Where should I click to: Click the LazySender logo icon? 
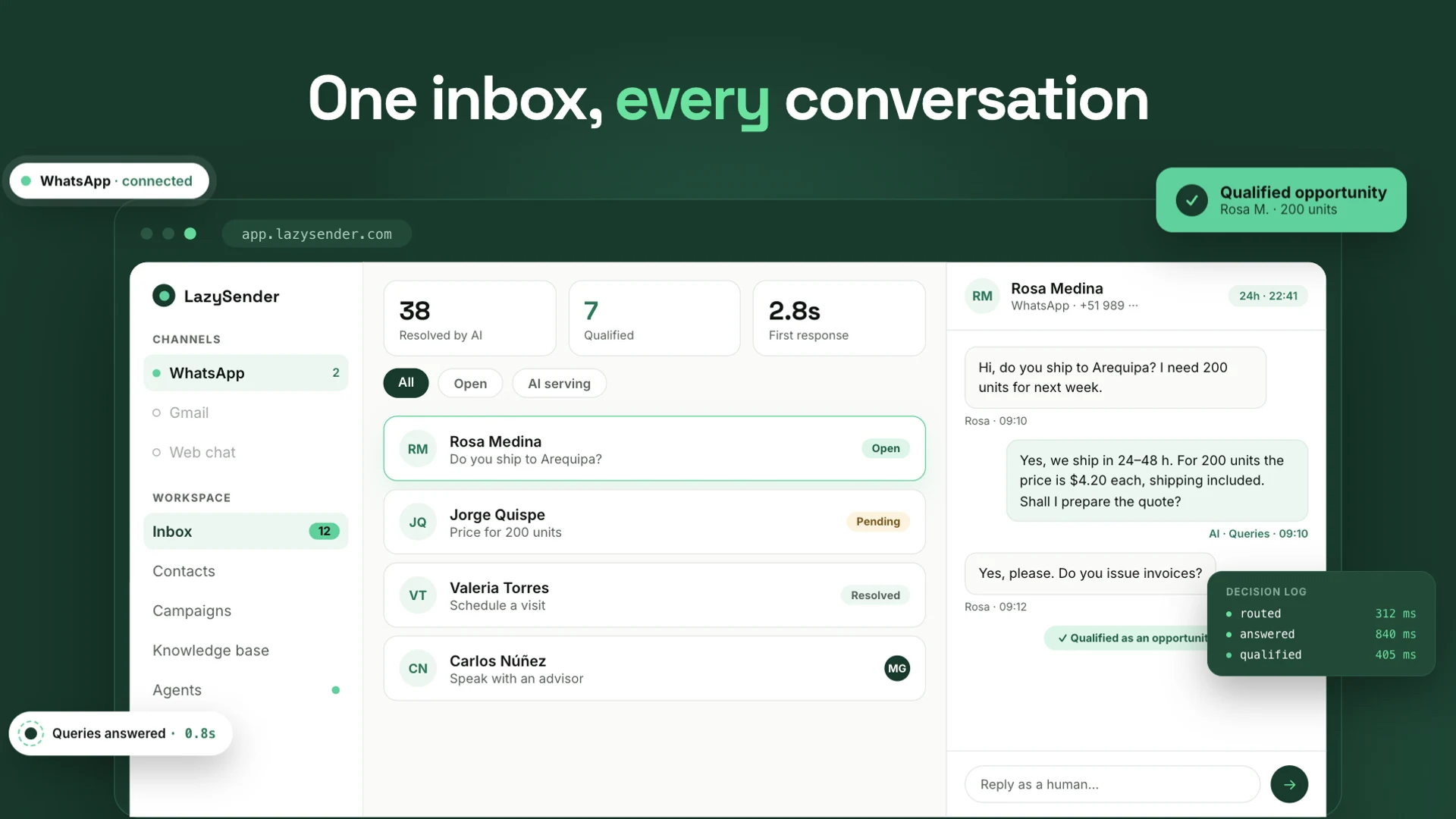tap(164, 296)
